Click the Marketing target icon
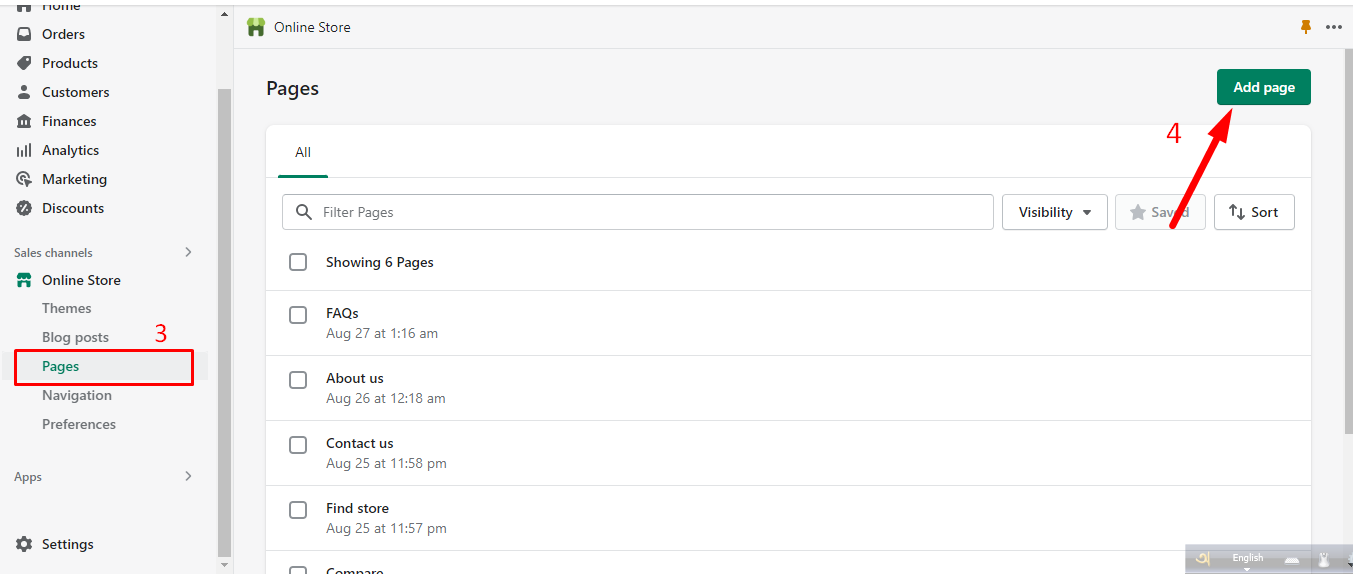 [x=24, y=179]
